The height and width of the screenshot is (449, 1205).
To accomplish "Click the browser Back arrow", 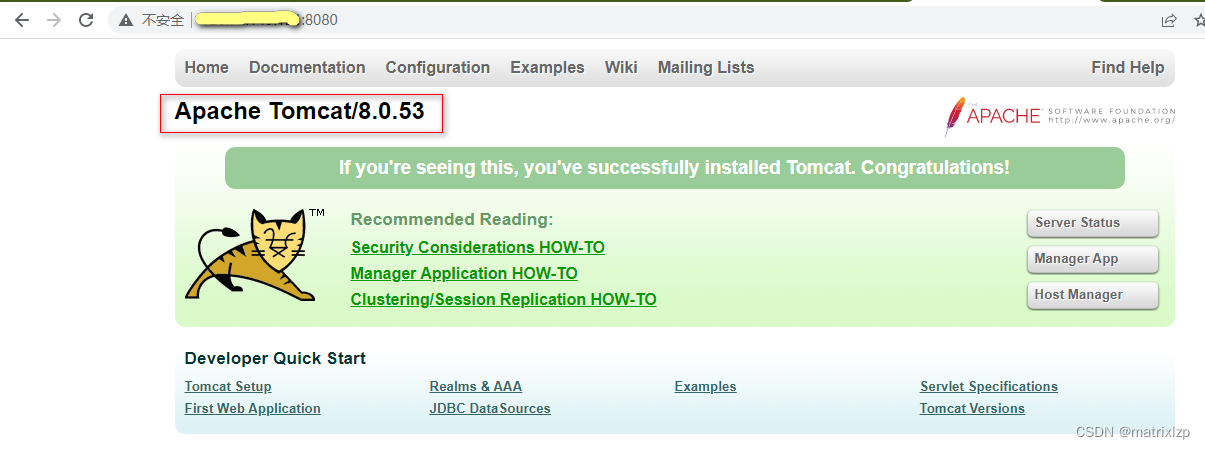I will point(21,20).
